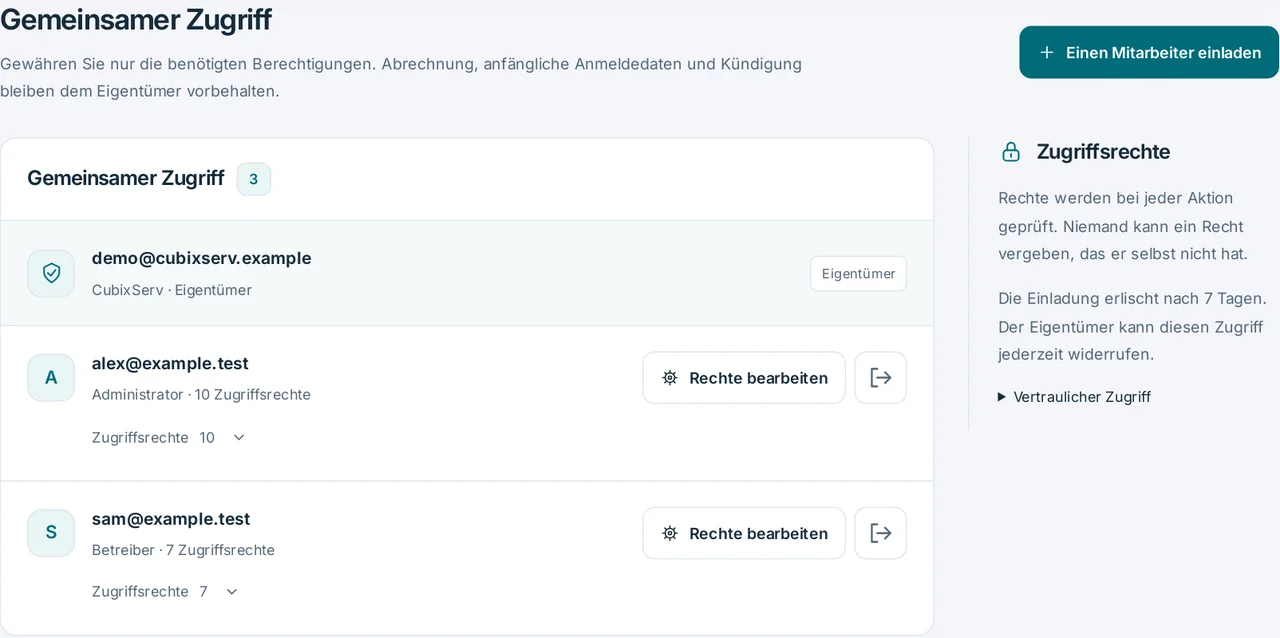Invite a collaborator with Einen Mitarbeiter einladen
The image size is (1280, 638).
tap(1149, 52)
